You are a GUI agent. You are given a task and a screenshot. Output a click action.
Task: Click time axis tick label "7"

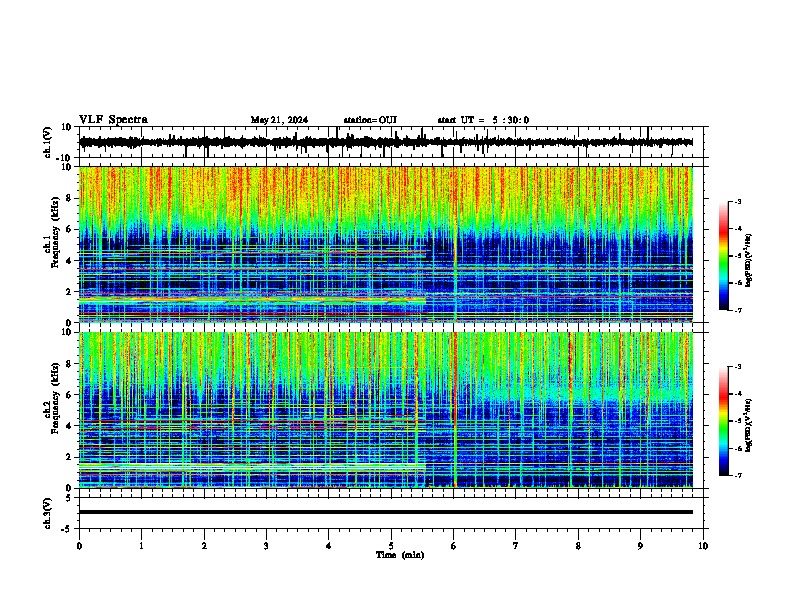[516, 545]
